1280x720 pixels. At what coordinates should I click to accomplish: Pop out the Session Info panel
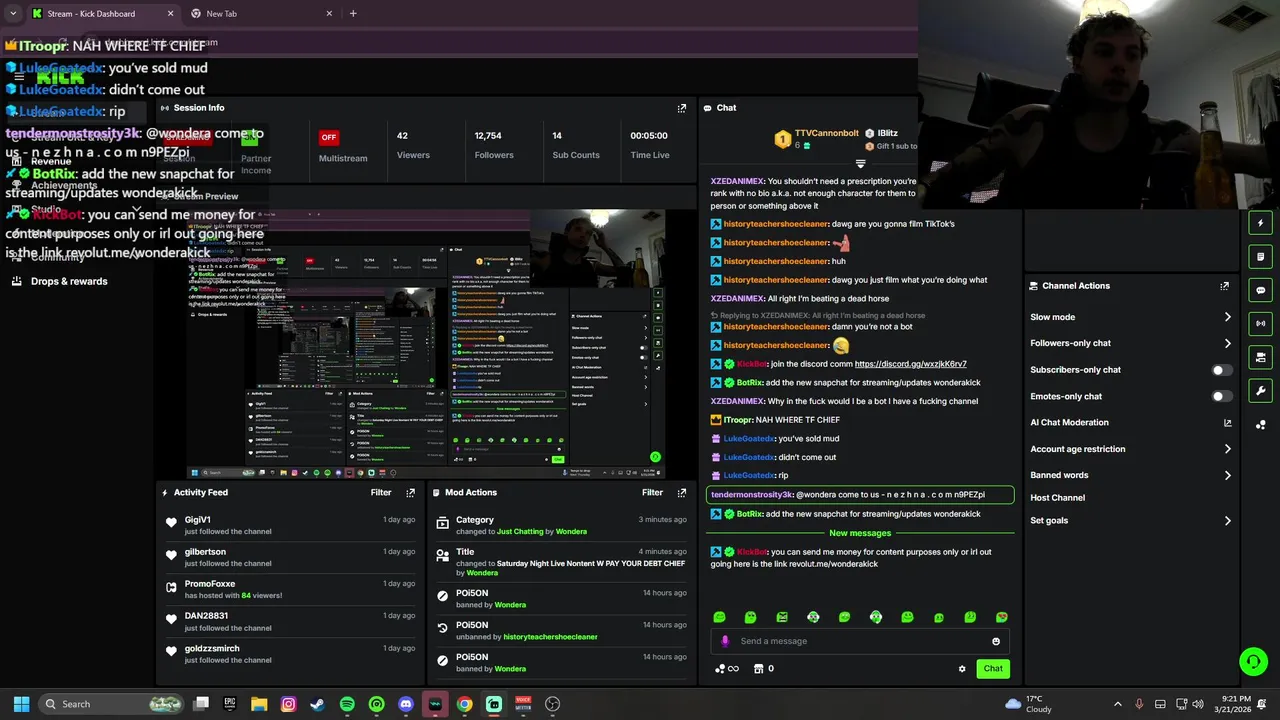[x=682, y=108]
